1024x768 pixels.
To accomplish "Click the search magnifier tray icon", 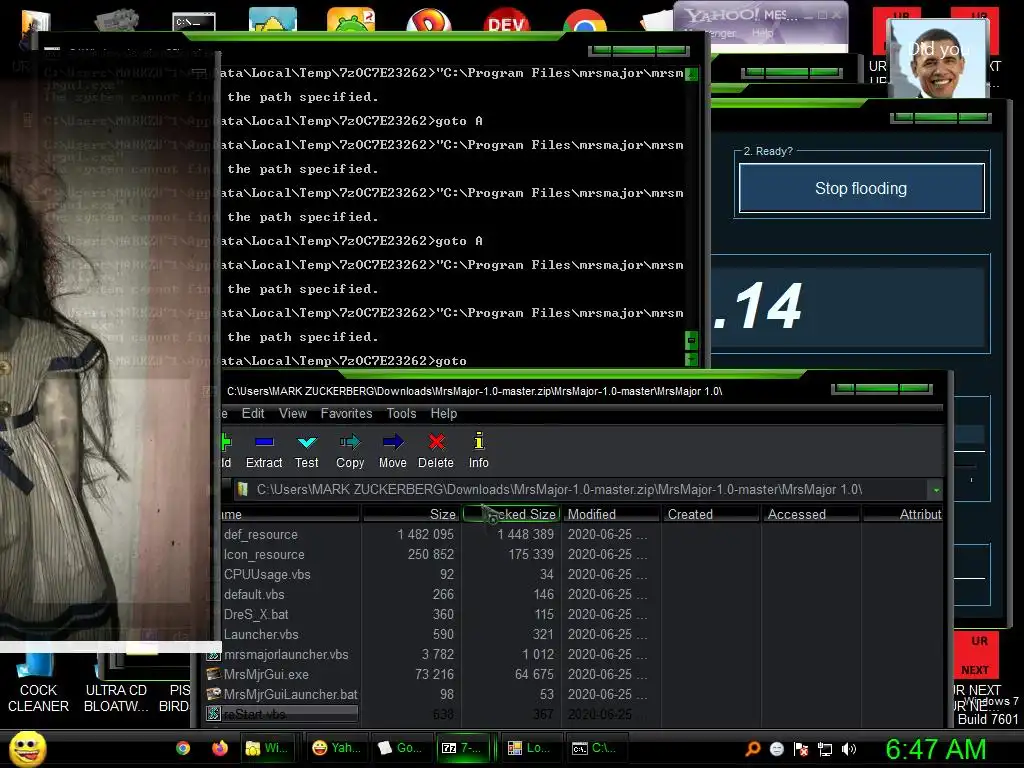I will tap(753, 749).
